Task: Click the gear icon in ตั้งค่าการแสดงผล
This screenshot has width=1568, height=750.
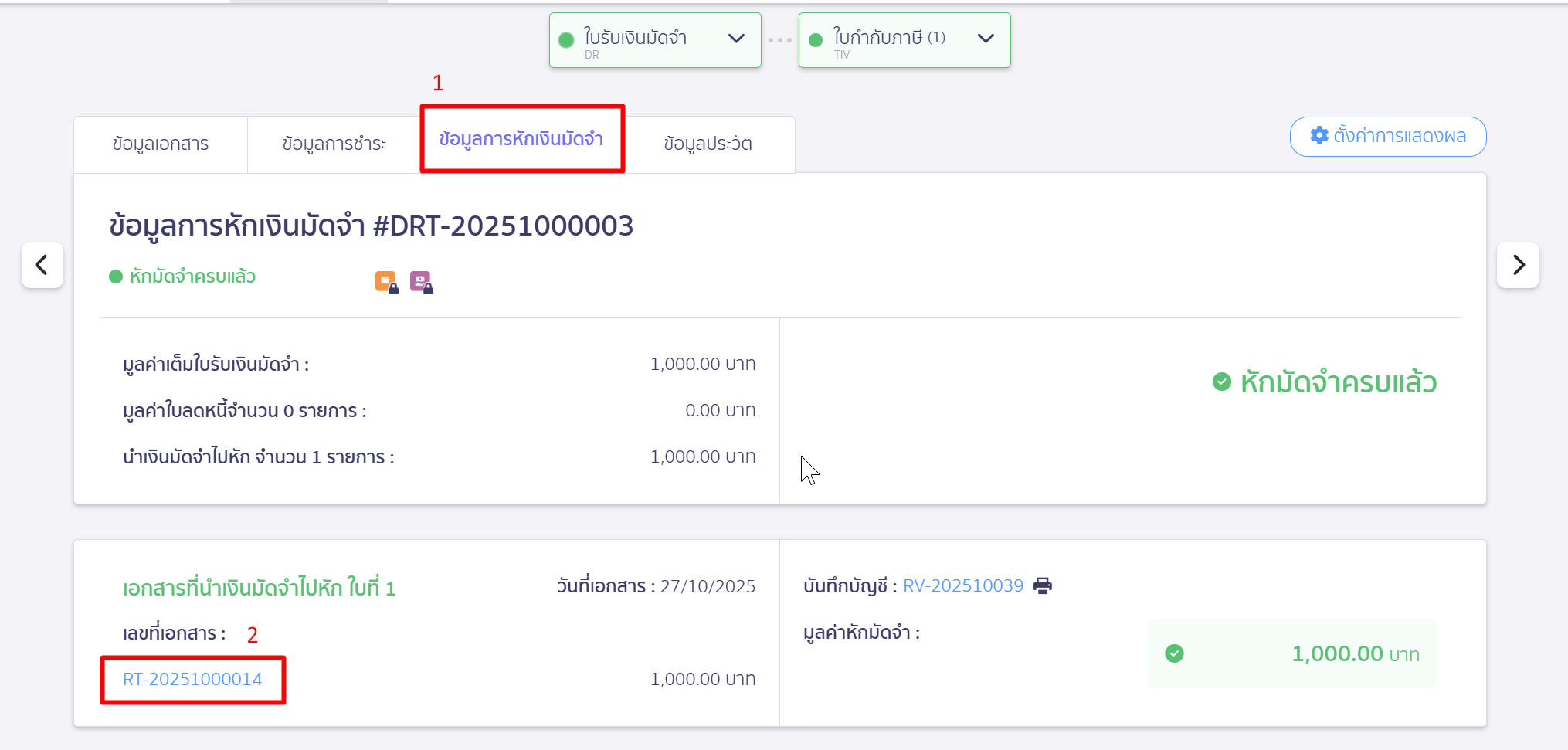Action: [1319, 136]
